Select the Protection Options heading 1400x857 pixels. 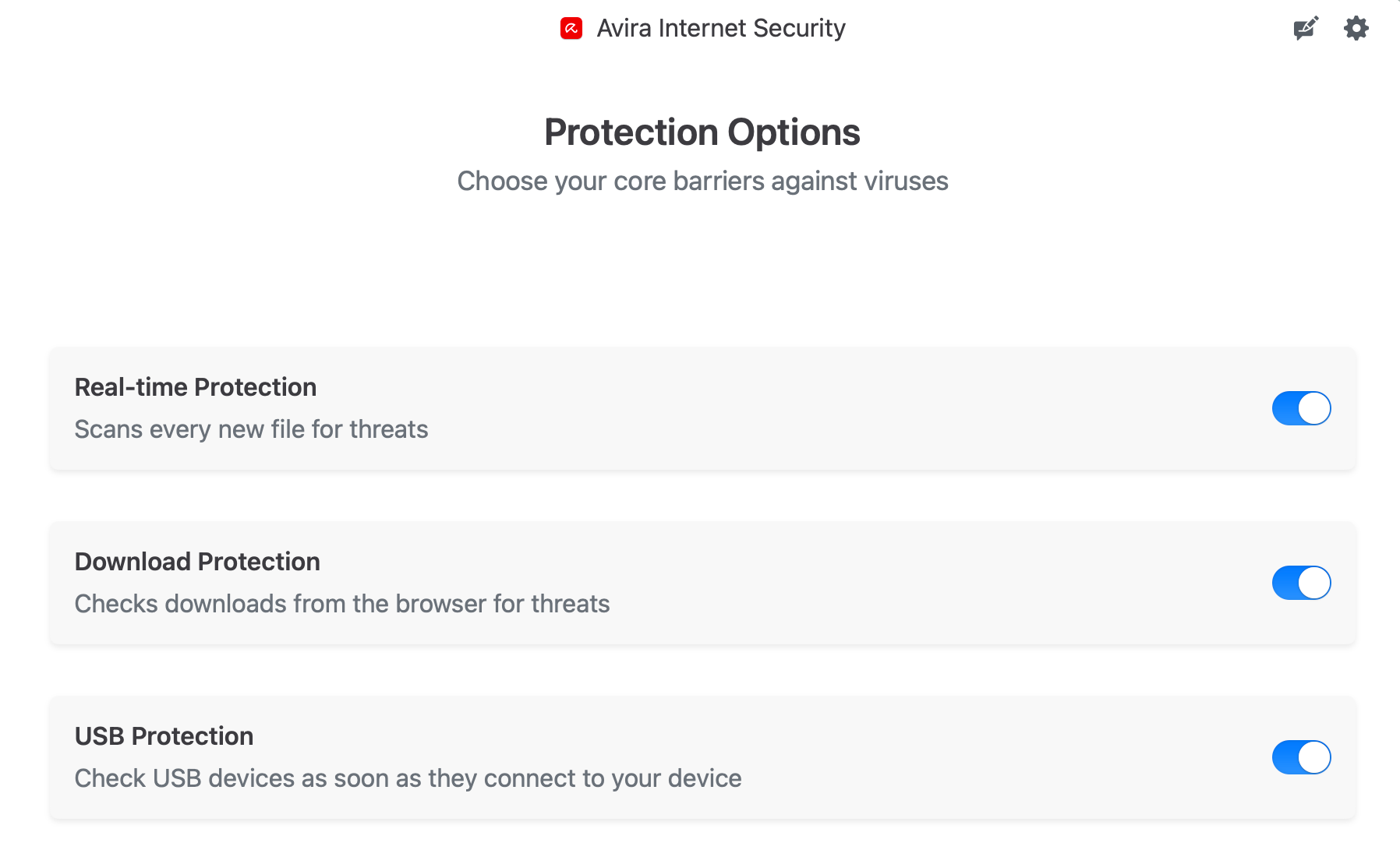702,131
